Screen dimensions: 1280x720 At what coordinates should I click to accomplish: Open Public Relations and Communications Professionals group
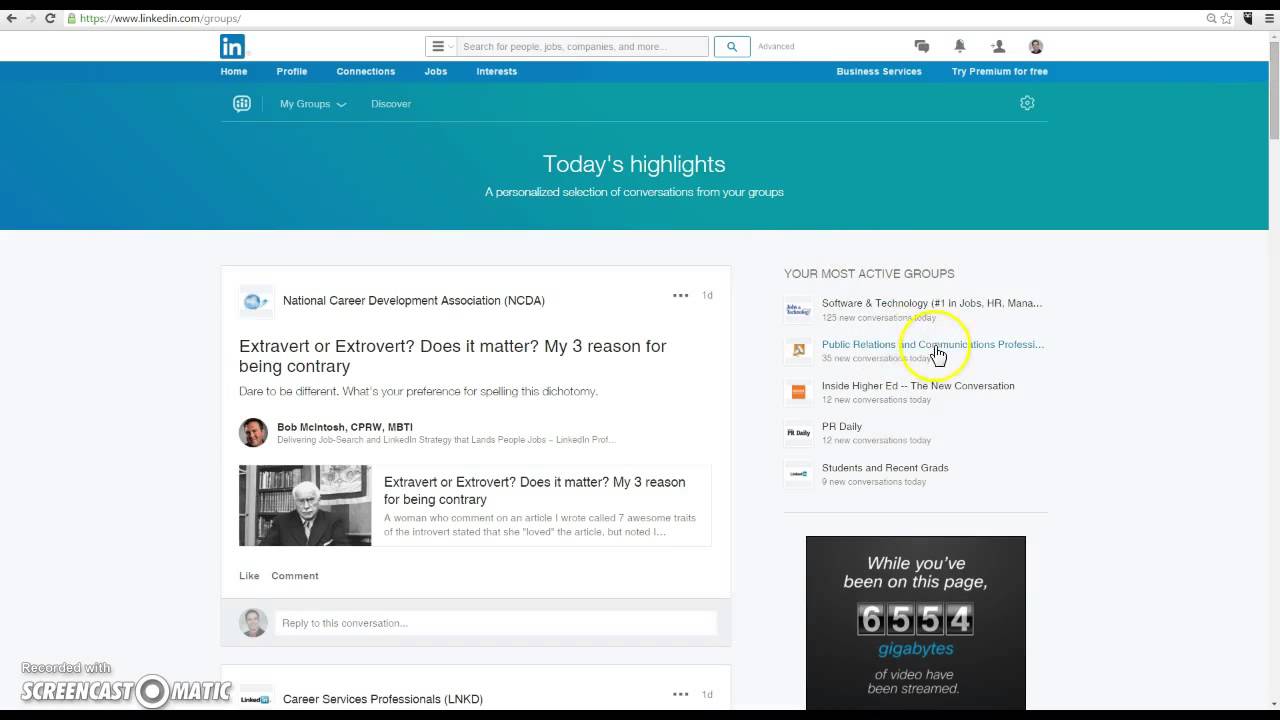933,344
